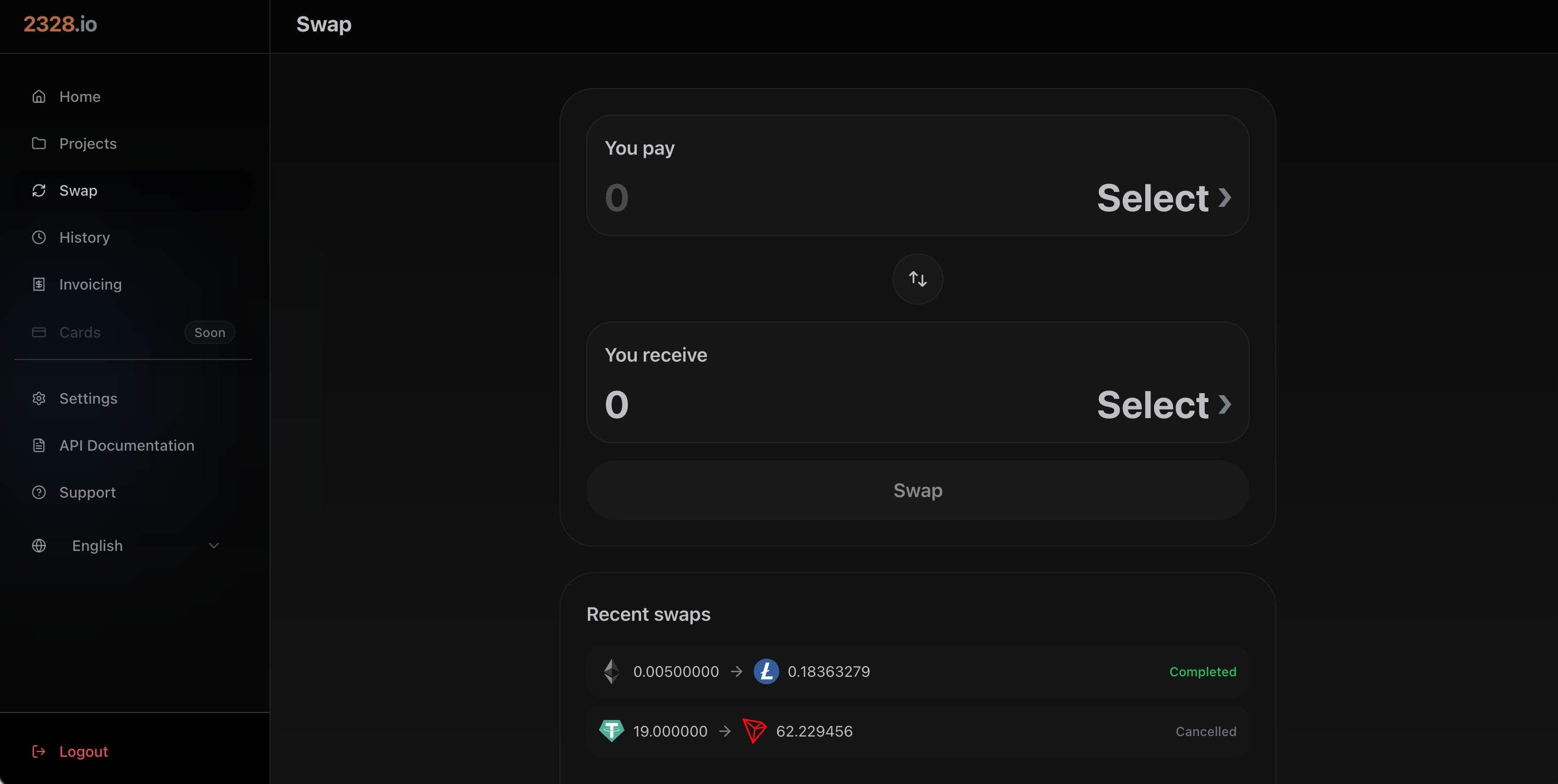
Task: Click the Tether icon in recent swaps
Action: 611,731
